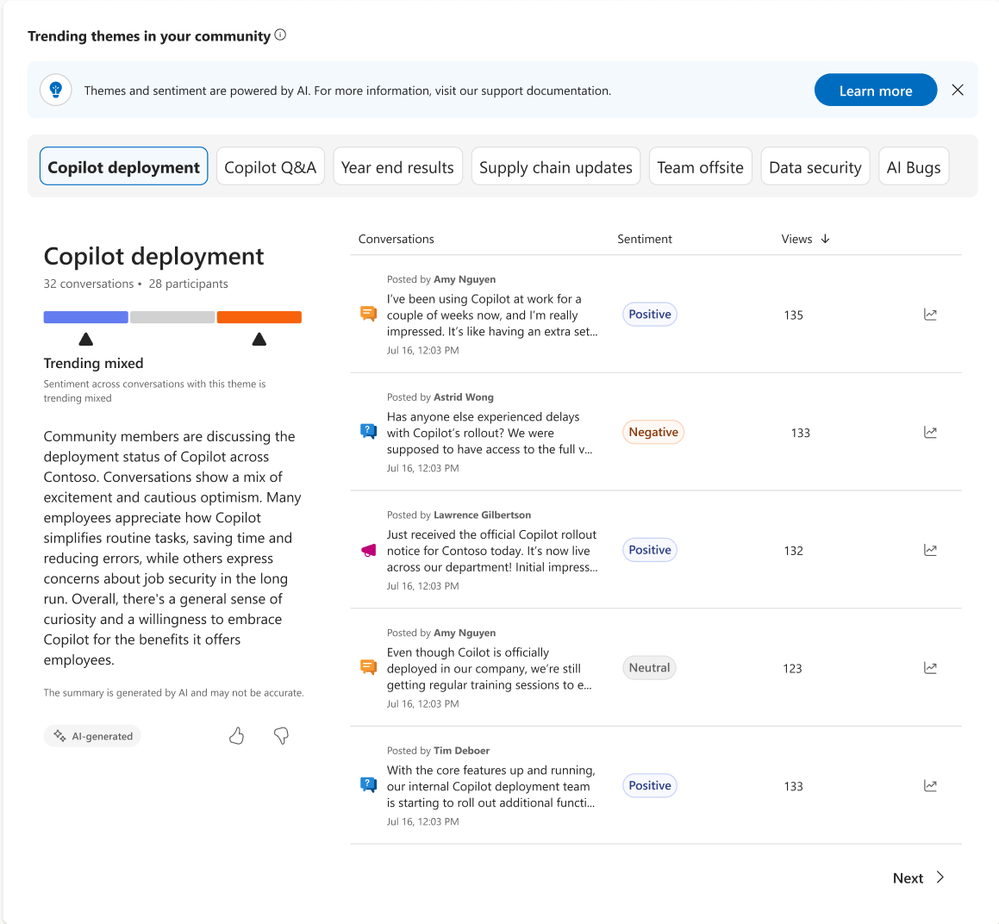Click the "32 conversations" count text
This screenshot has height=924, width=999.
coord(89,284)
